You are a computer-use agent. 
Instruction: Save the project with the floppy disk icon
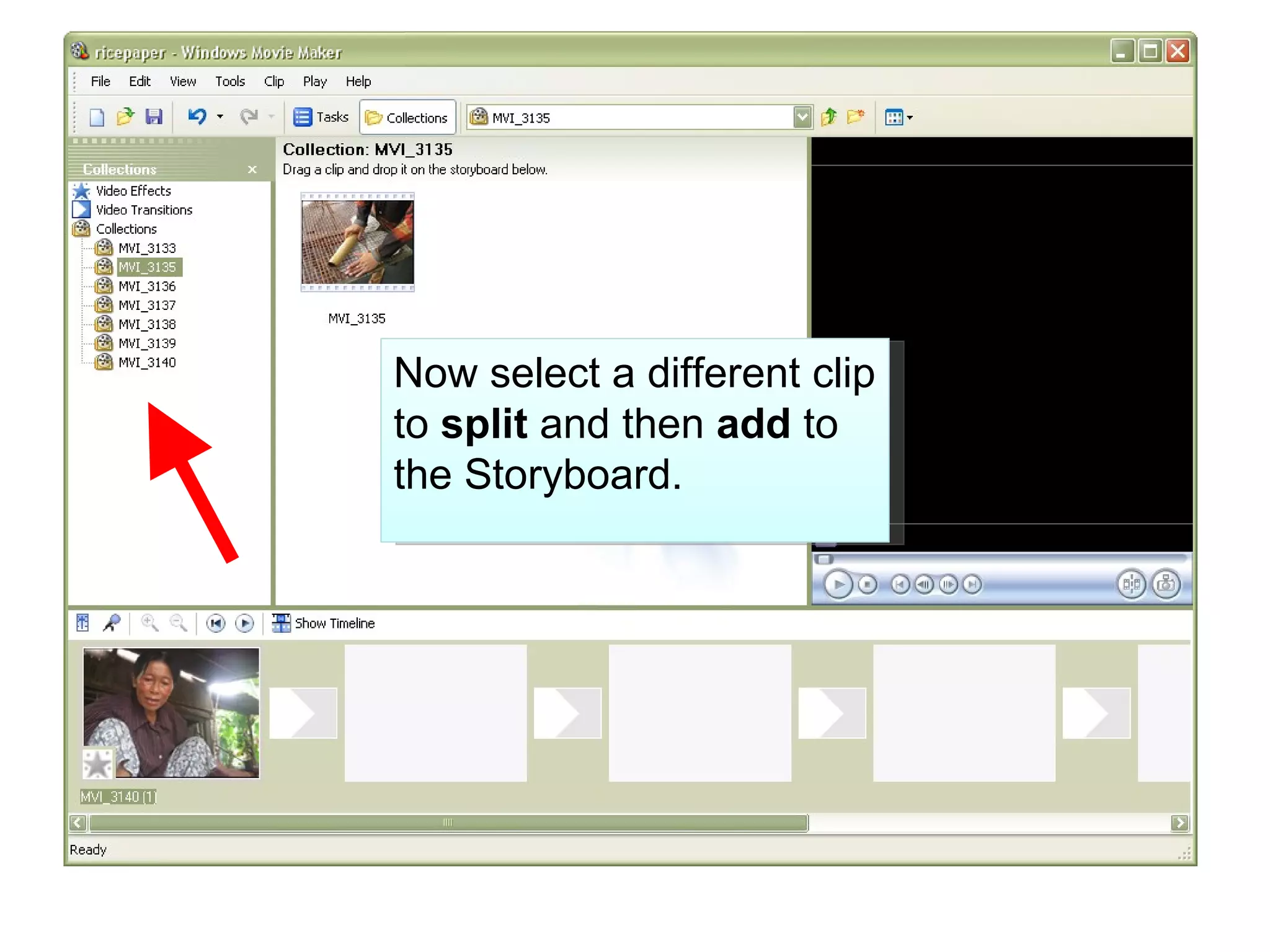[x=153, y=117]
